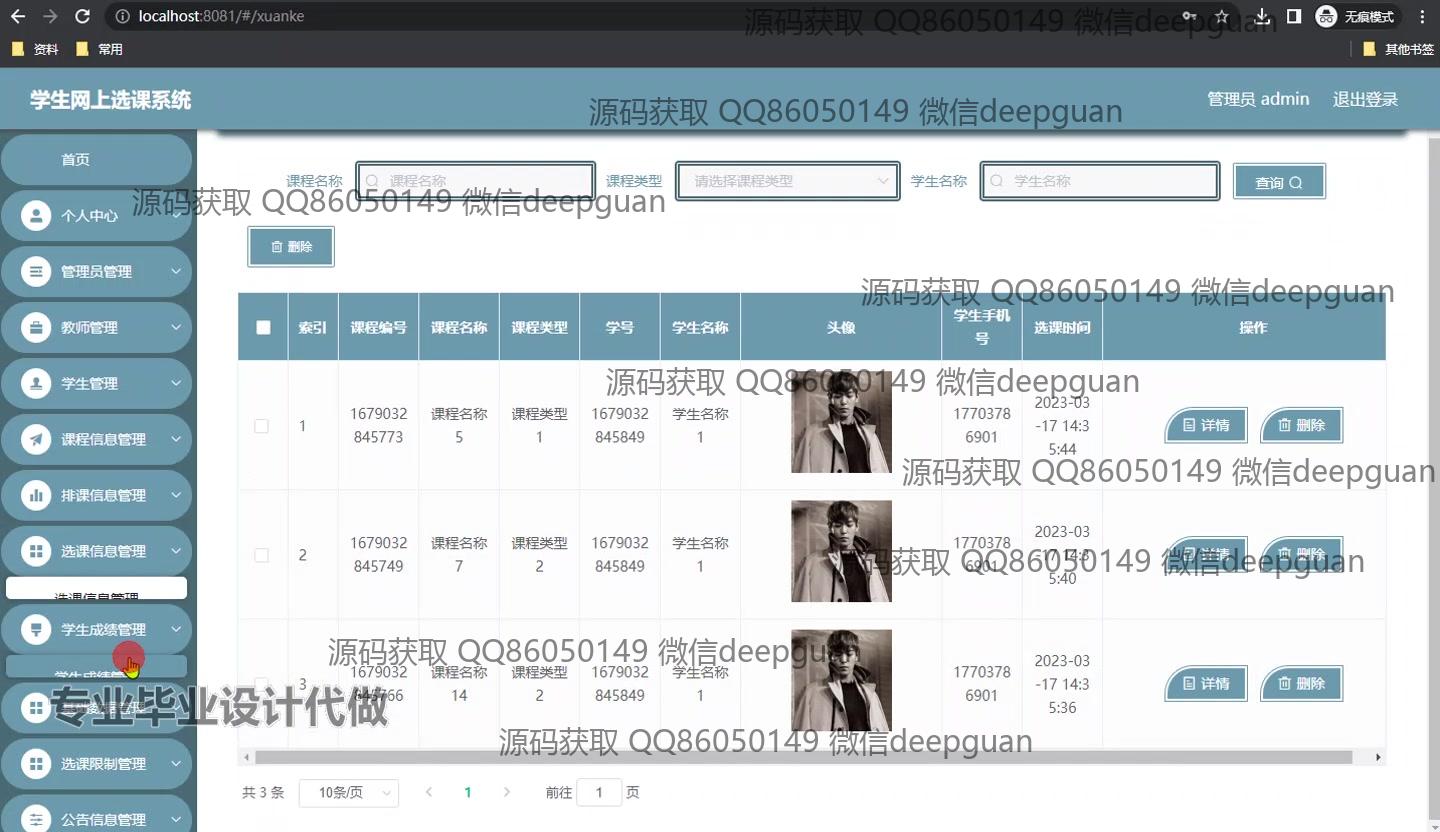Click avatar thumbnail in 课程名称14 row
This screenshot has height=832, width=1440.
[x=841, y=680]
